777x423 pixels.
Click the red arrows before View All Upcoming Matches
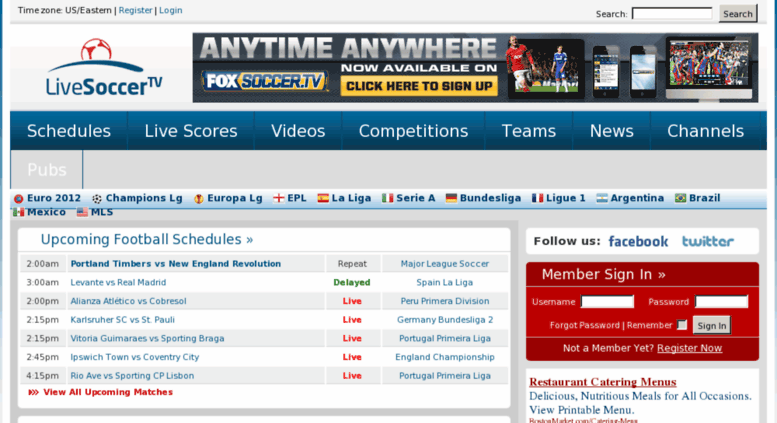pyautogui.click(x=33, y=392)
